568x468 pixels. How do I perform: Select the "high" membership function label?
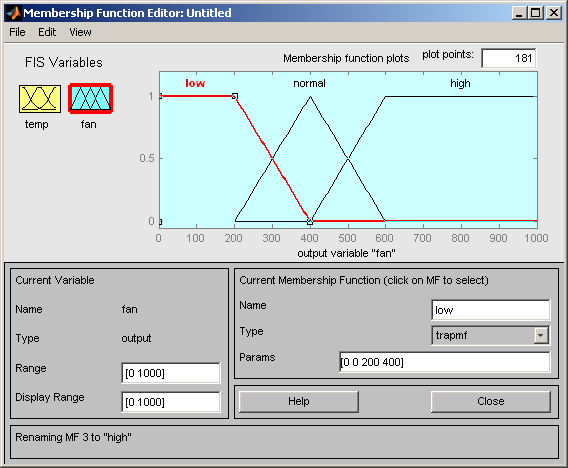pyautogui.click(x=460, y=83)
